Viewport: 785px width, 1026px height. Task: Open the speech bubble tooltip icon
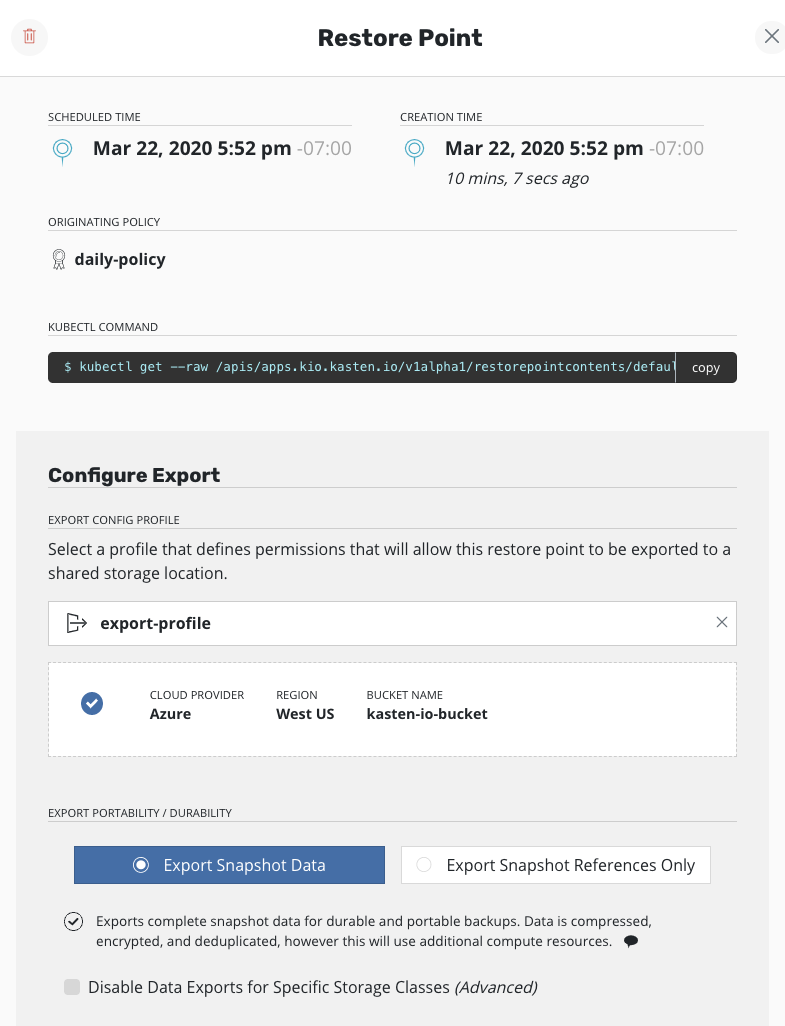631,941
